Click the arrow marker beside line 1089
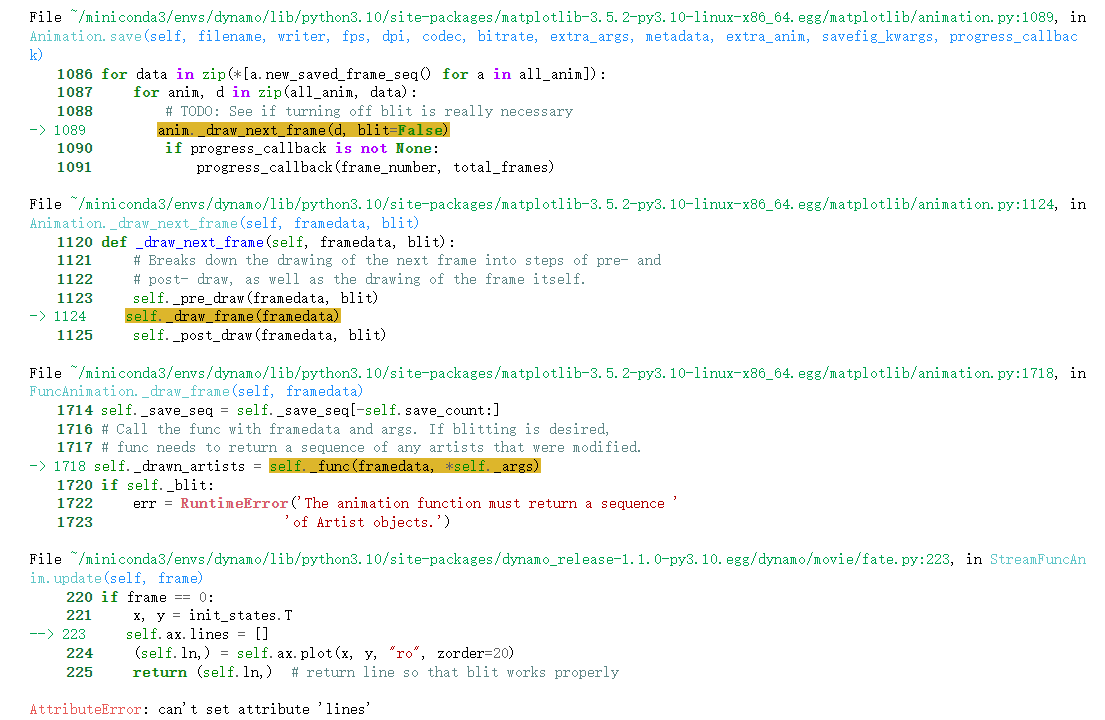 [x=38, y=130]
